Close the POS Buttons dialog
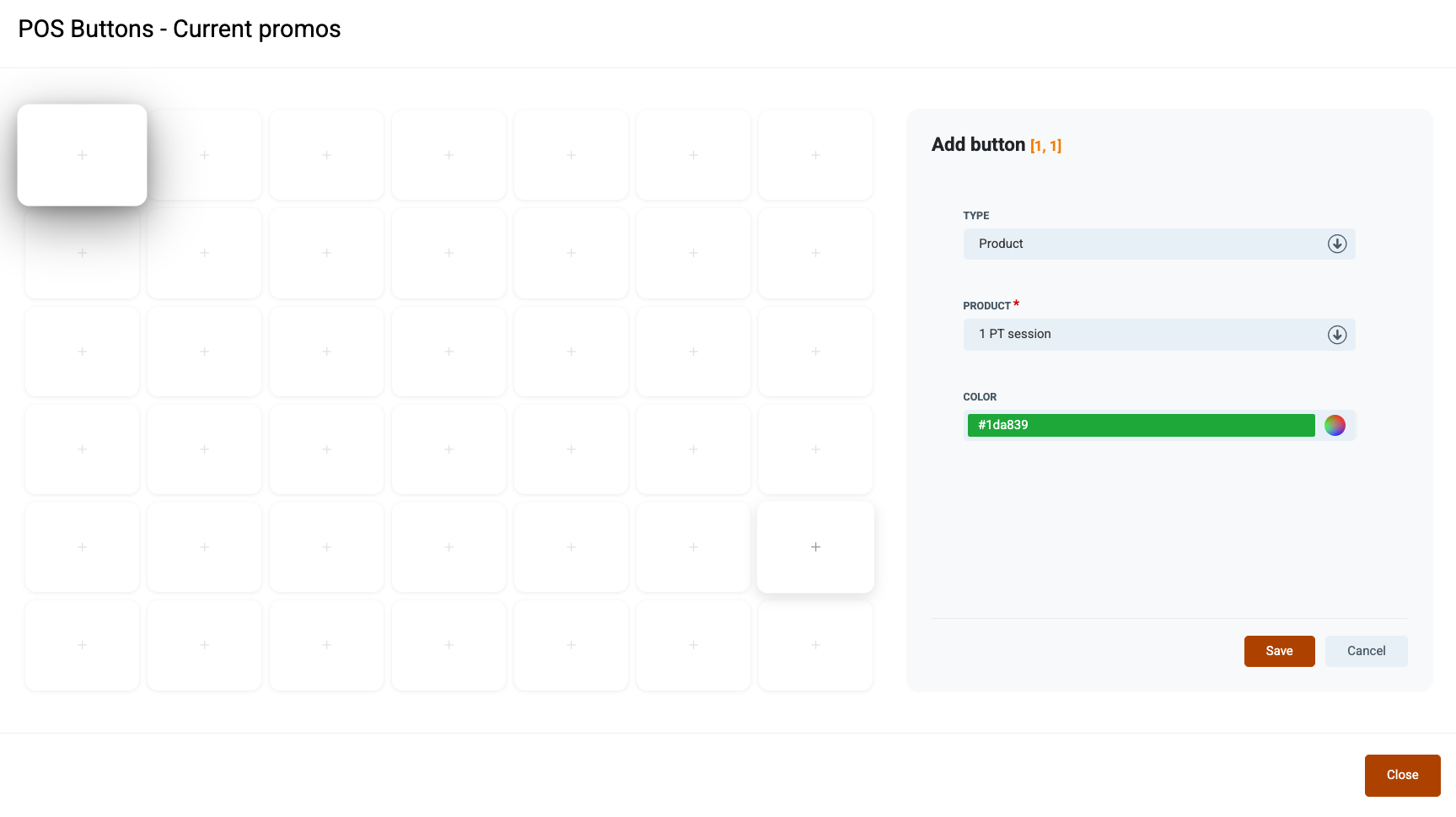This screenshot has height=817, width=1456. [1402, 775]
